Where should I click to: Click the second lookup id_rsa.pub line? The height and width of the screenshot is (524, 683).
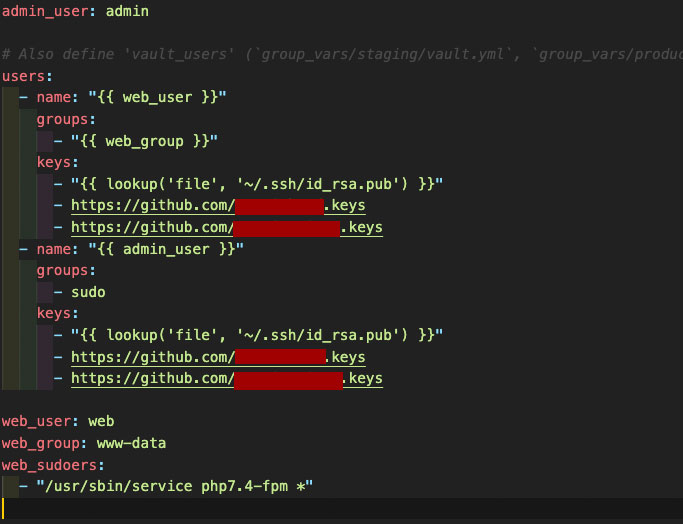(x=248, y=335)
